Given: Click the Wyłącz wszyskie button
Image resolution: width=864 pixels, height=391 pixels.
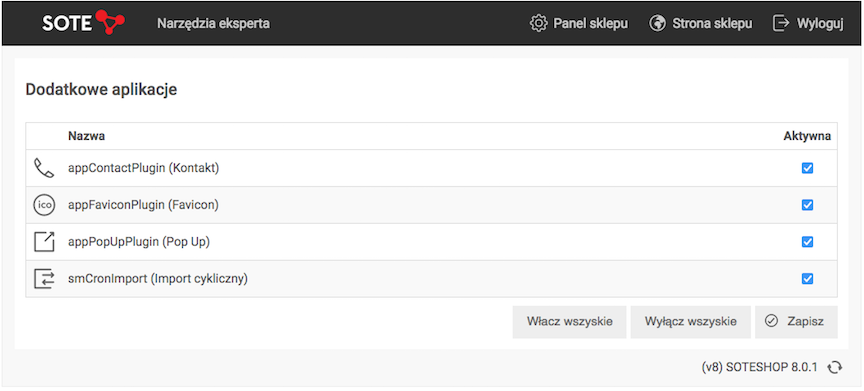Looking at the screenshot, I should 690,322.
